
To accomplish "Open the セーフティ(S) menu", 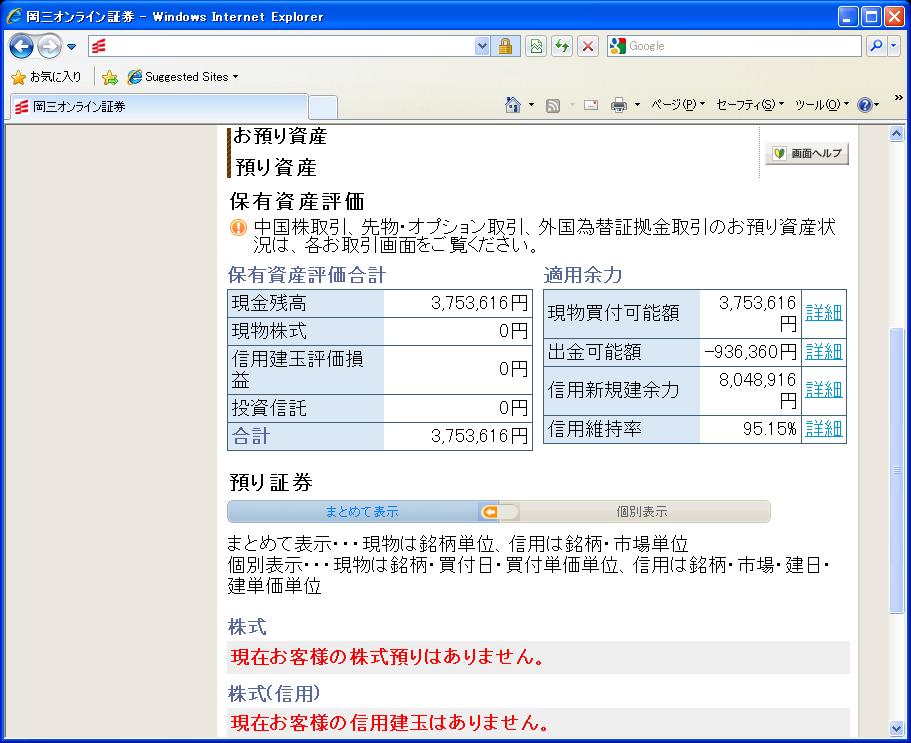I will [749, 105].
